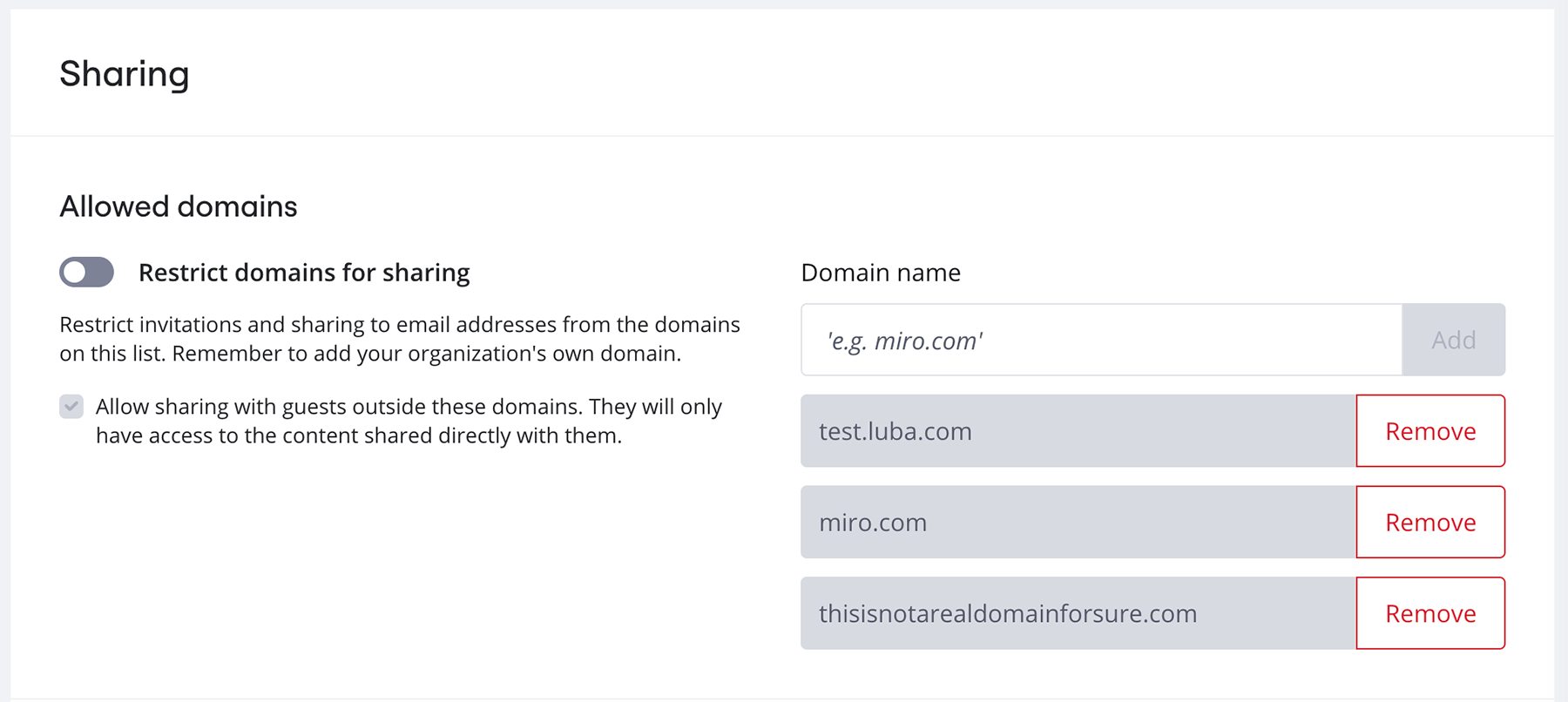Click the Sharing page heading

pyautogui.click(x=124, y=74)
